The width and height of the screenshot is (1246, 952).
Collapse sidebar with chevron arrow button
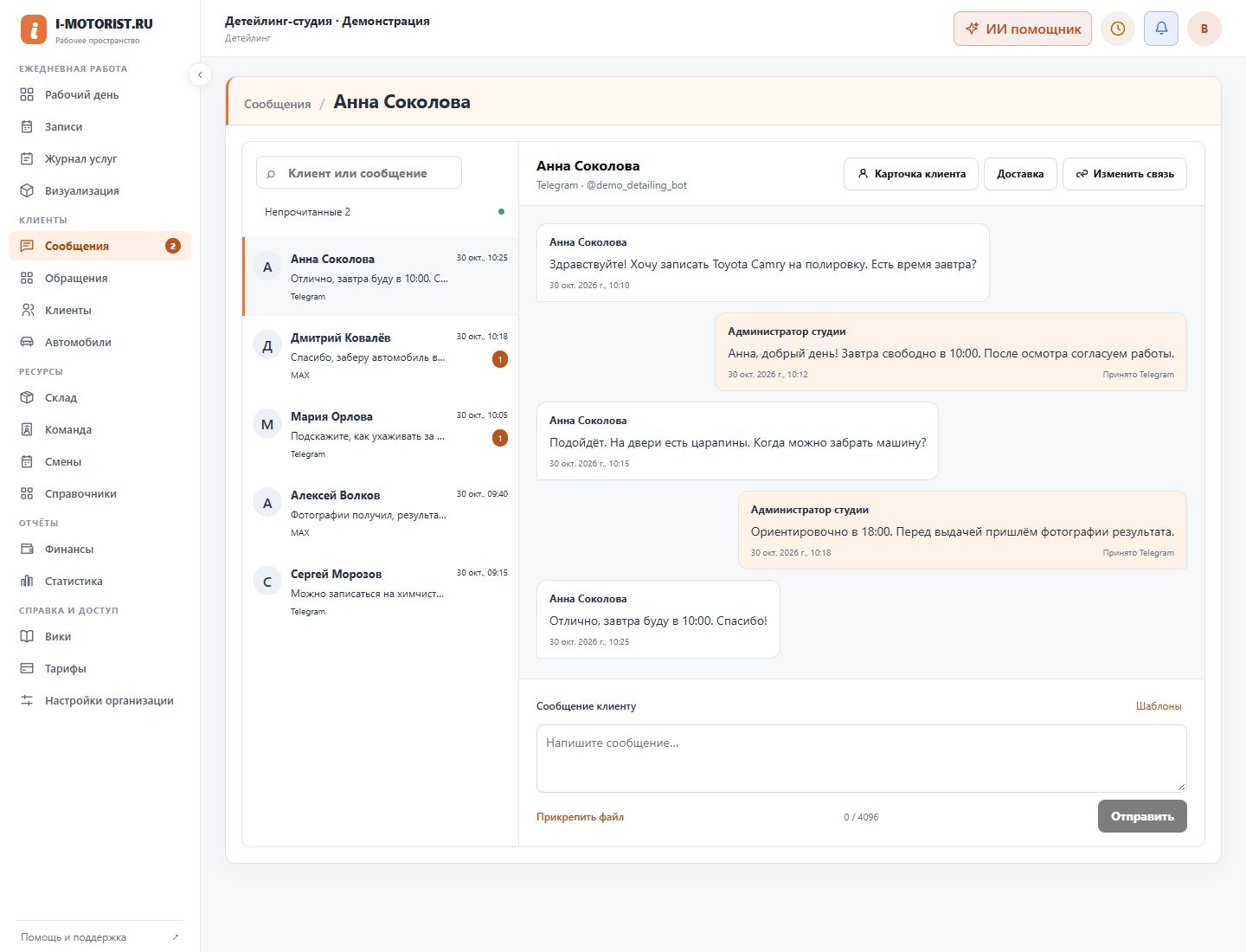200,74
